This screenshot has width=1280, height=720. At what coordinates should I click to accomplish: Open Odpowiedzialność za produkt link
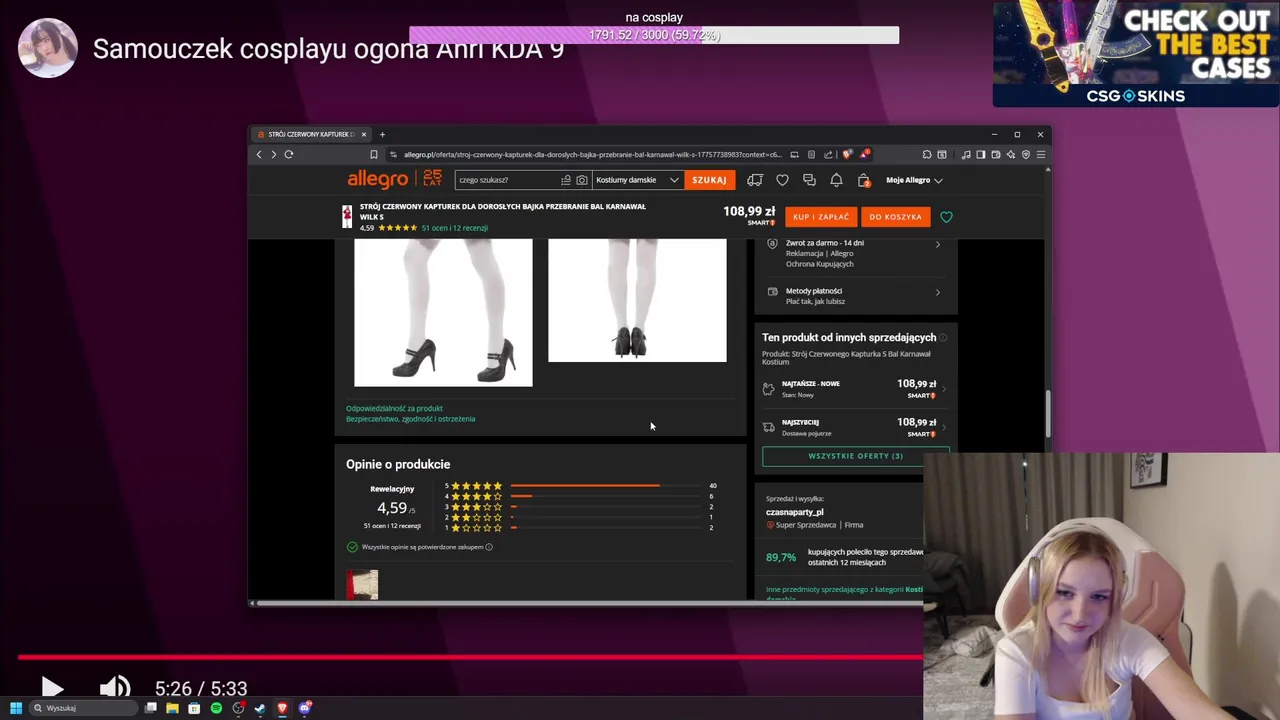tap(394, 408)
